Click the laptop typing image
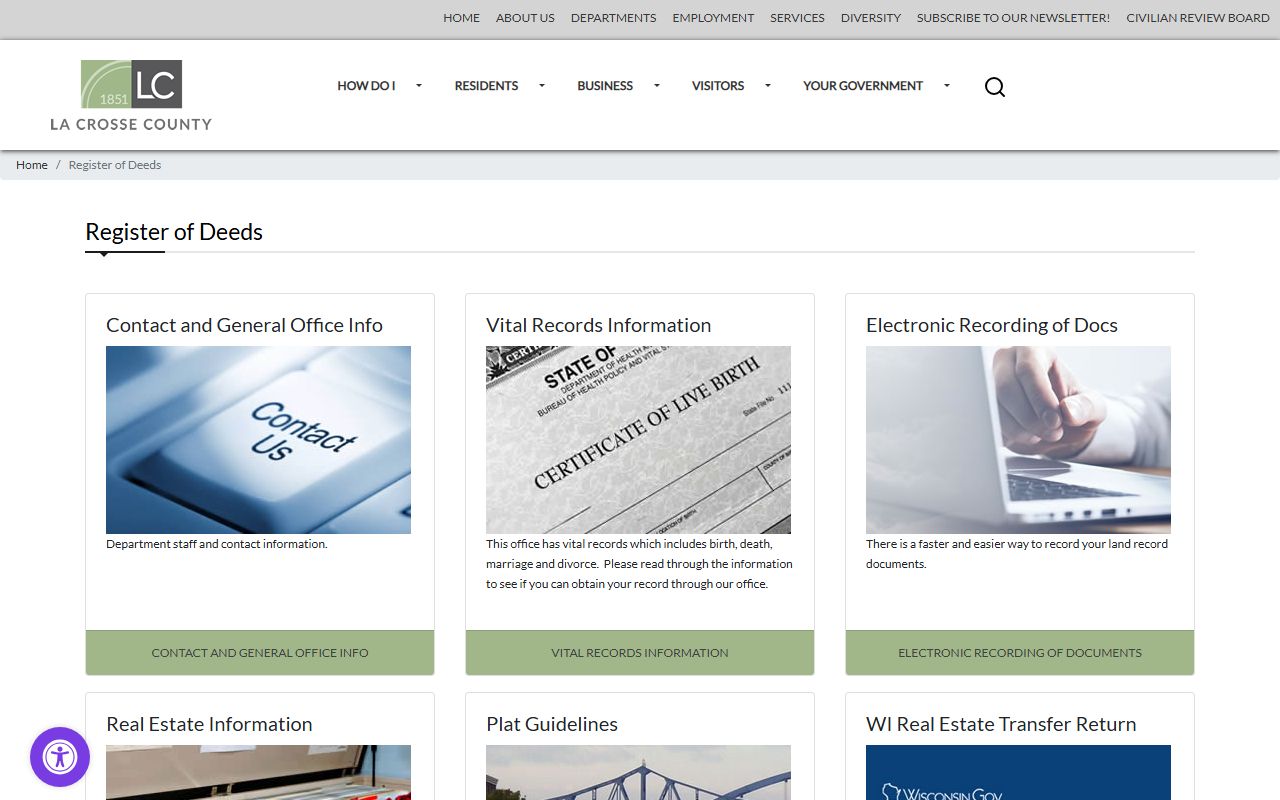 (x=1018, y=440)
